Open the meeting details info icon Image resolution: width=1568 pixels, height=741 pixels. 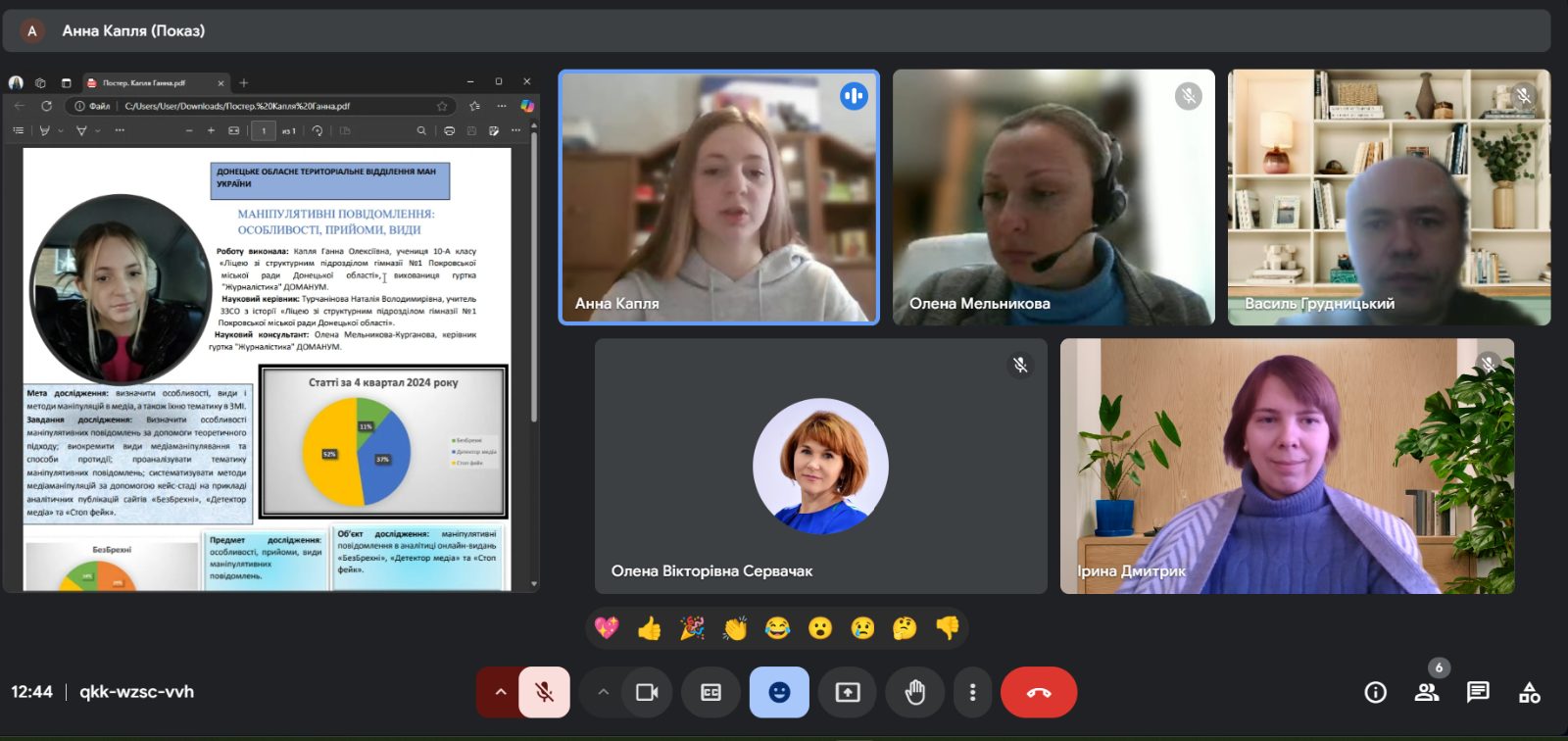click(x=1376, y=692)
